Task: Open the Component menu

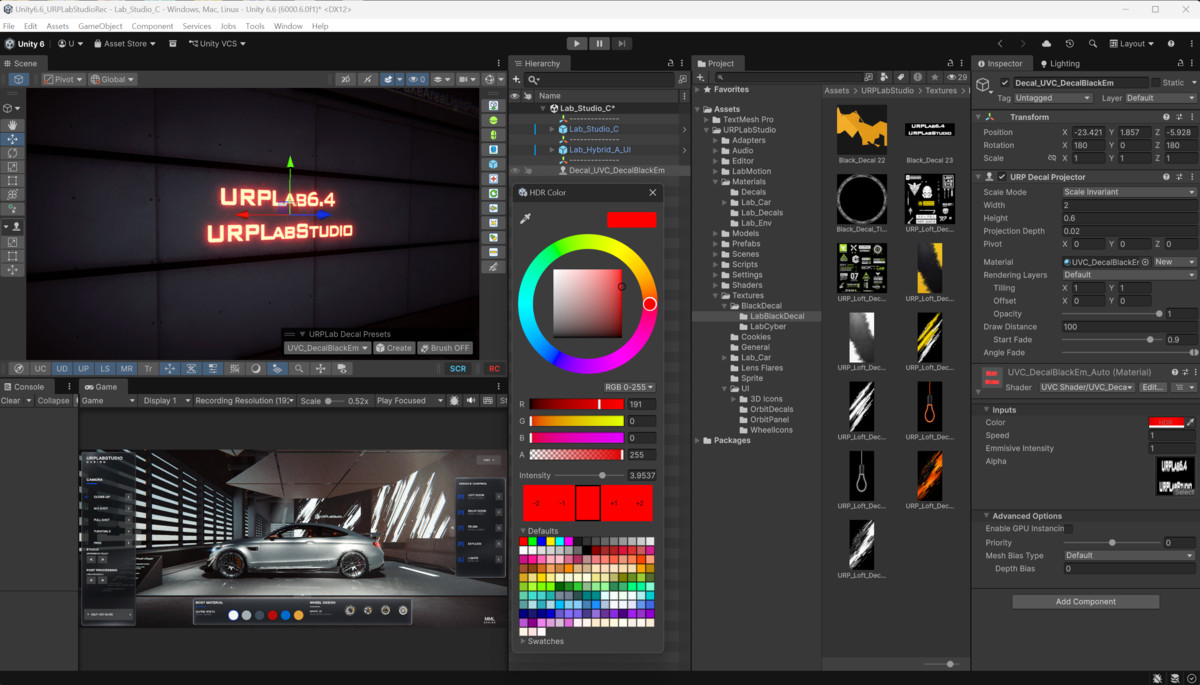Action: [x=152, y=26]
